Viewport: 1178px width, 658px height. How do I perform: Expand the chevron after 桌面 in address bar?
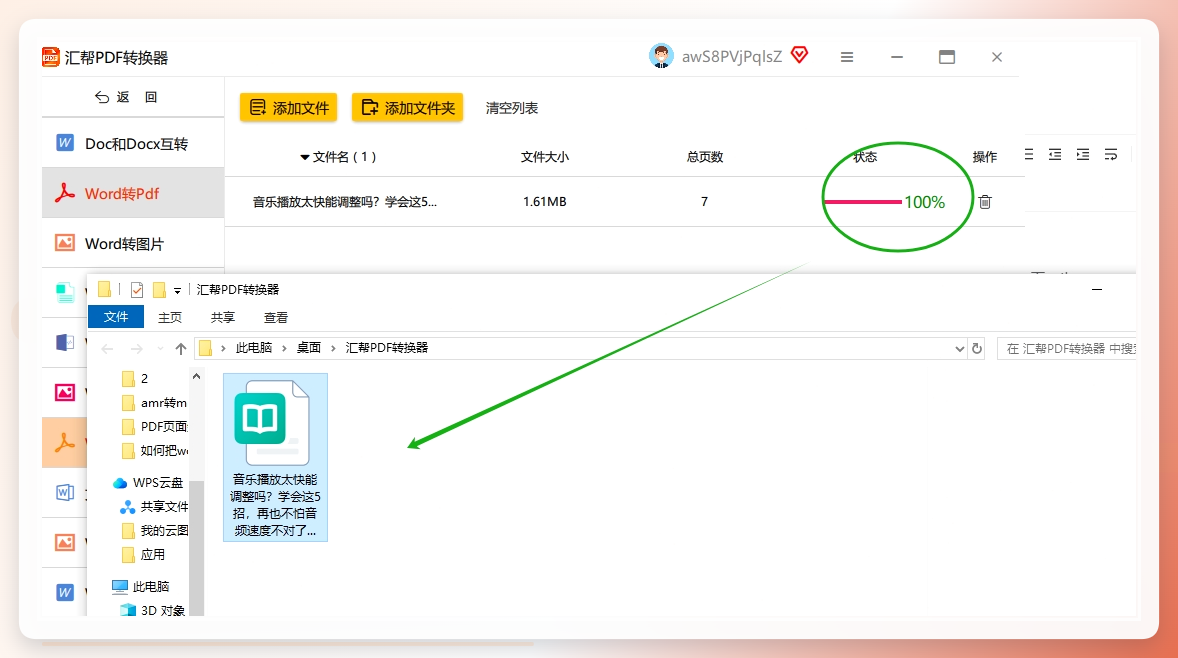(334, 349)
